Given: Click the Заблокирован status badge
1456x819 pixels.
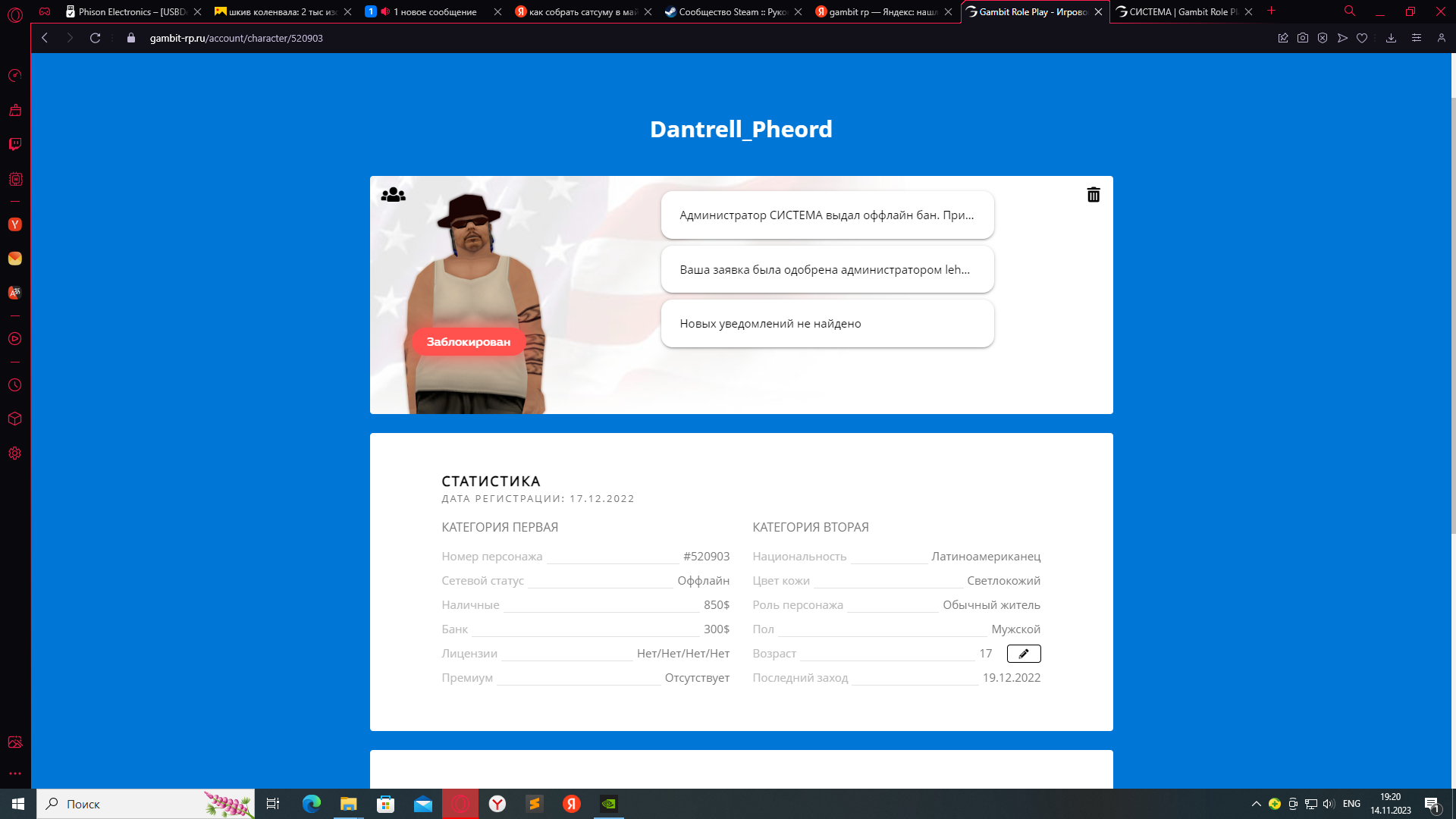Looking at the screenshot, I should pyautogui.click(x=468, y=342).
